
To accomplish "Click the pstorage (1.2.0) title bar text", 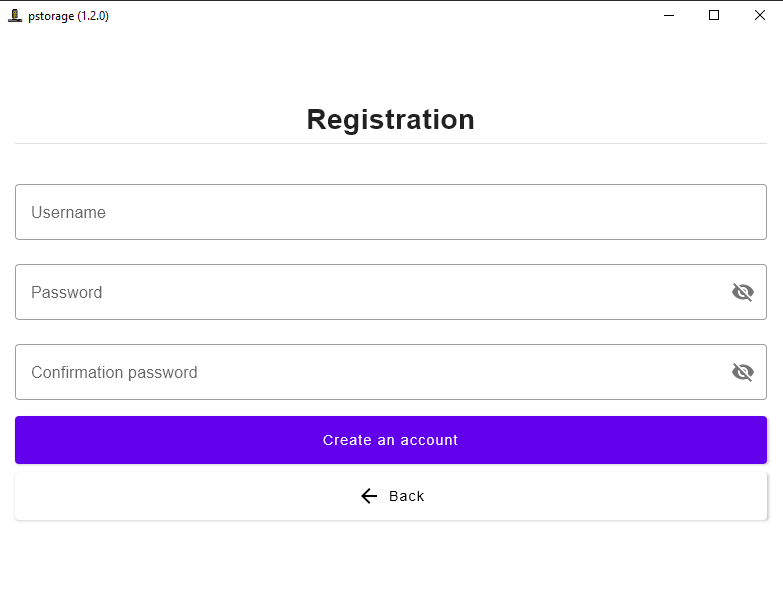I will [68, 15].
